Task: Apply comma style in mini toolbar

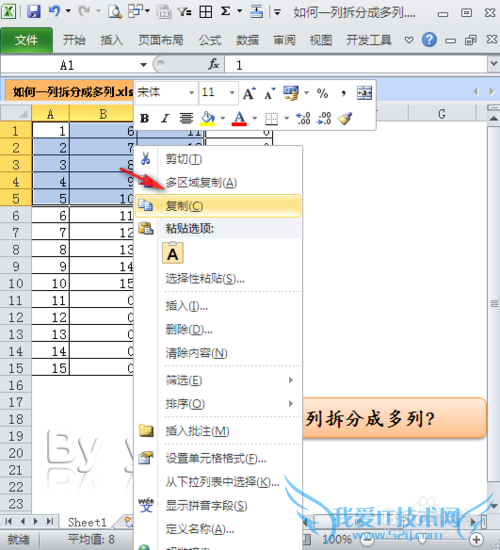Action: (344, 93)
